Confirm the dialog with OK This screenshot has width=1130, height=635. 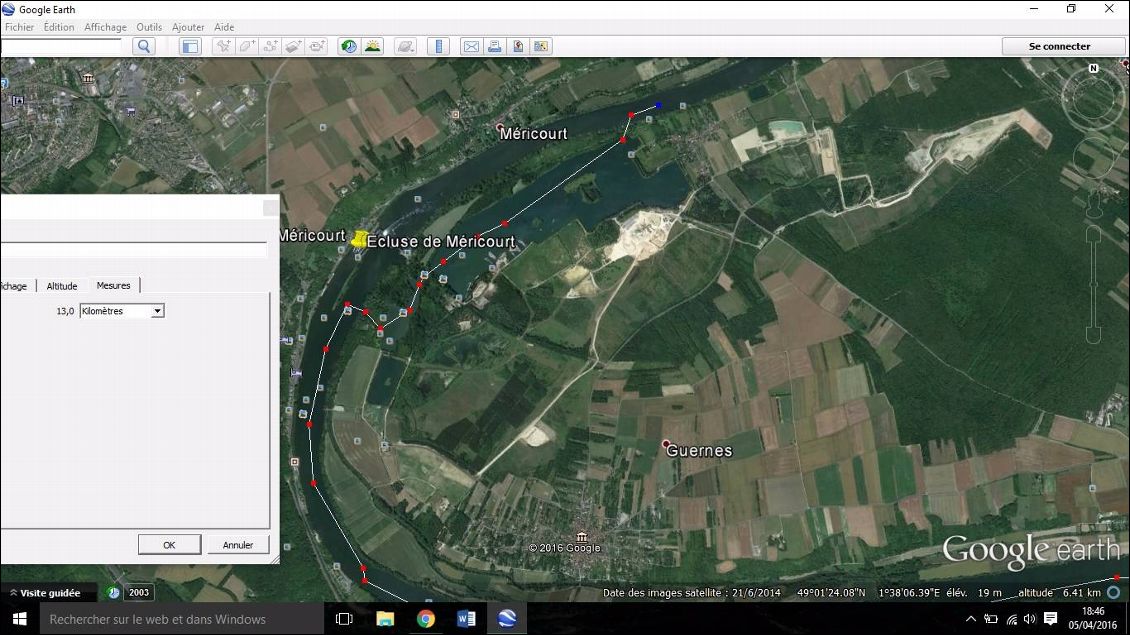[x=169, y=545]
